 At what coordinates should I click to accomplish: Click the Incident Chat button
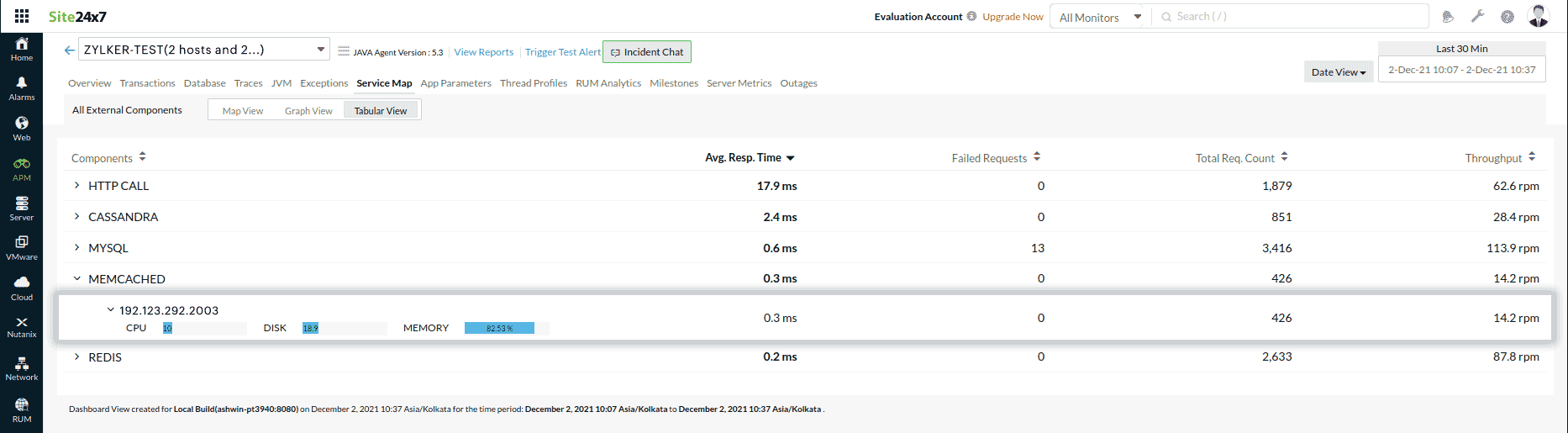point(647,52)
